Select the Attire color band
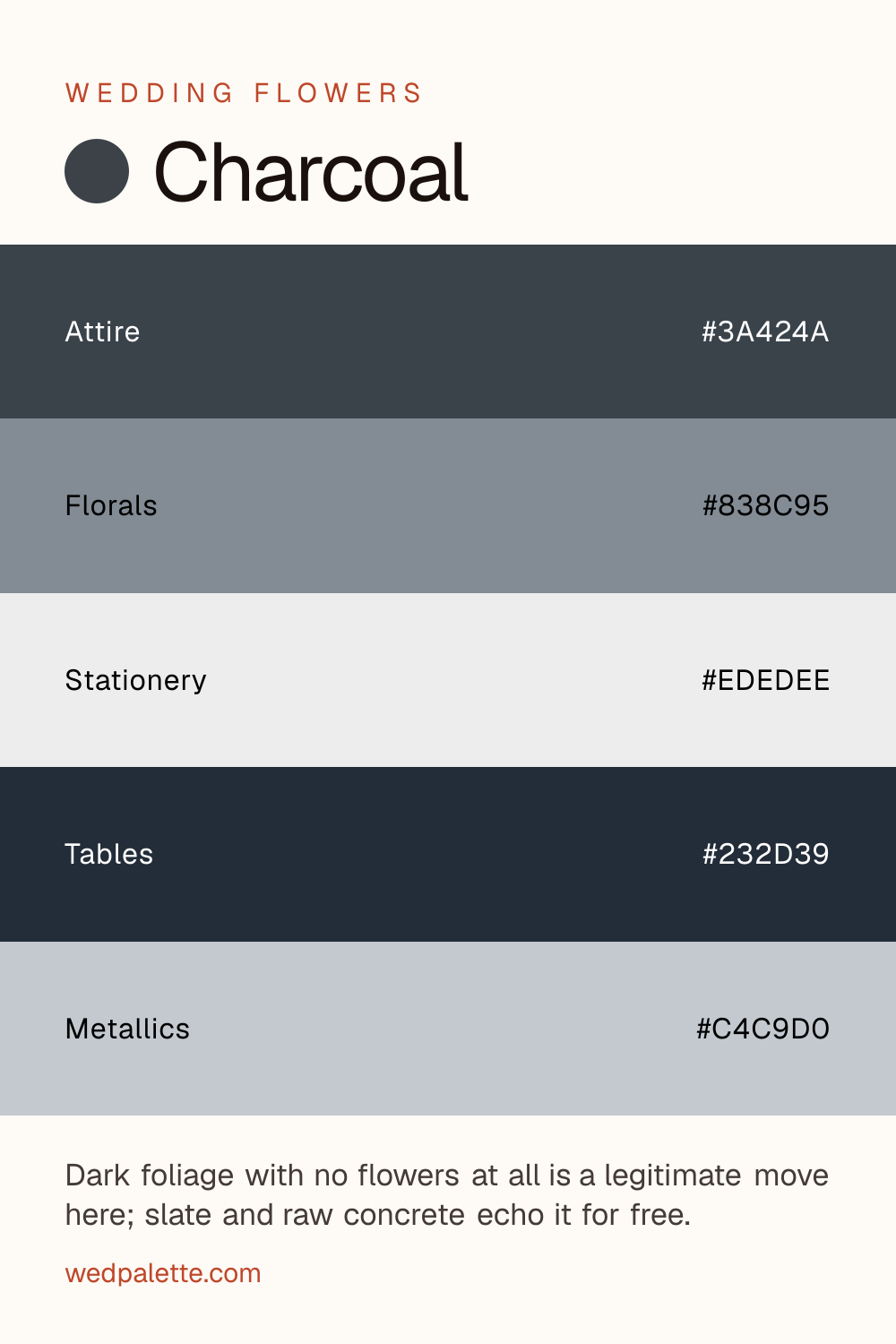 click(448, 332)
